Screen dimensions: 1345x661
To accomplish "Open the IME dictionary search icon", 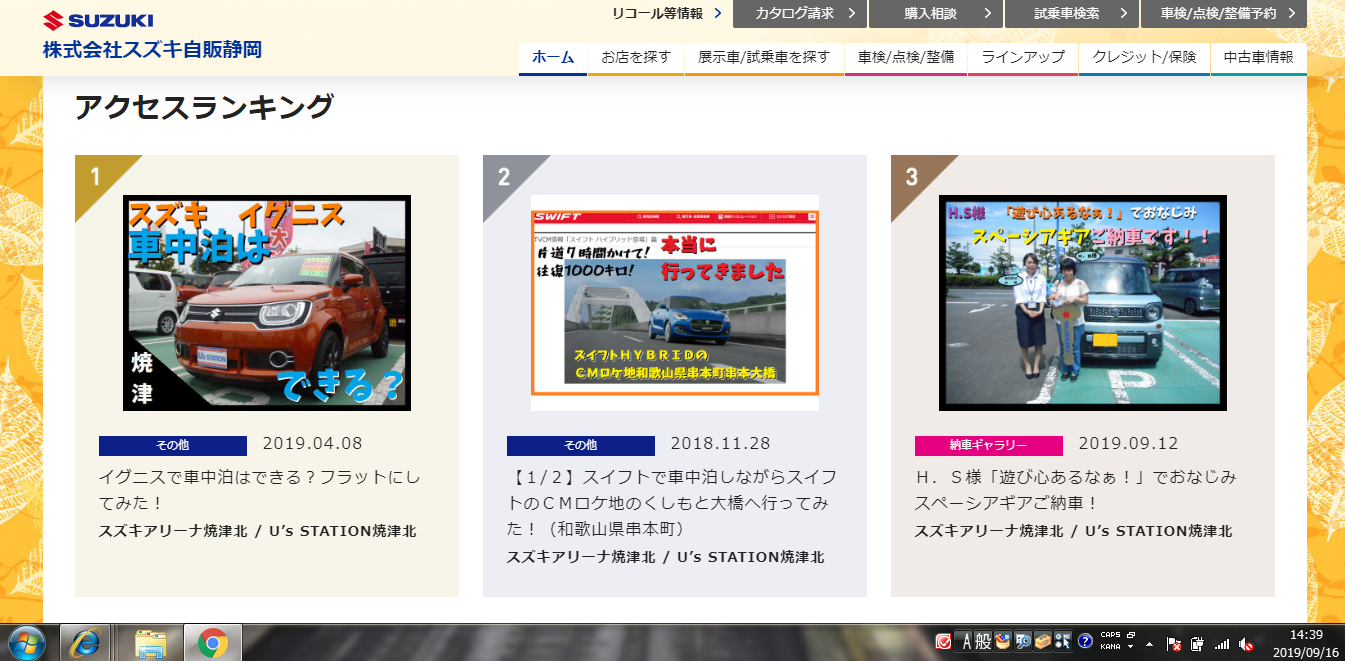I will (1023, 641).
